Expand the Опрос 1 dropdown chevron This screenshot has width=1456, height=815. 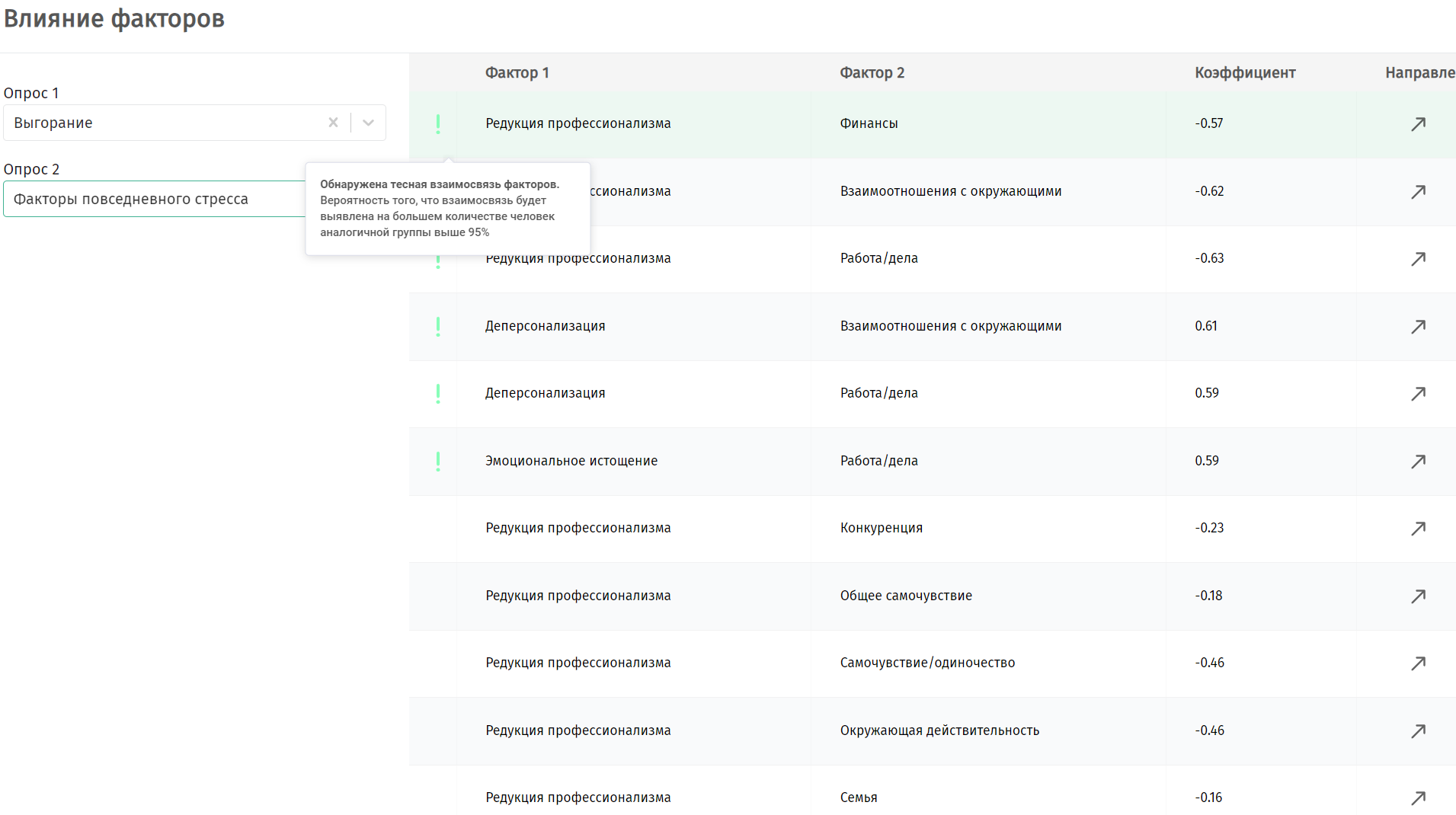(x=368, y=123)
